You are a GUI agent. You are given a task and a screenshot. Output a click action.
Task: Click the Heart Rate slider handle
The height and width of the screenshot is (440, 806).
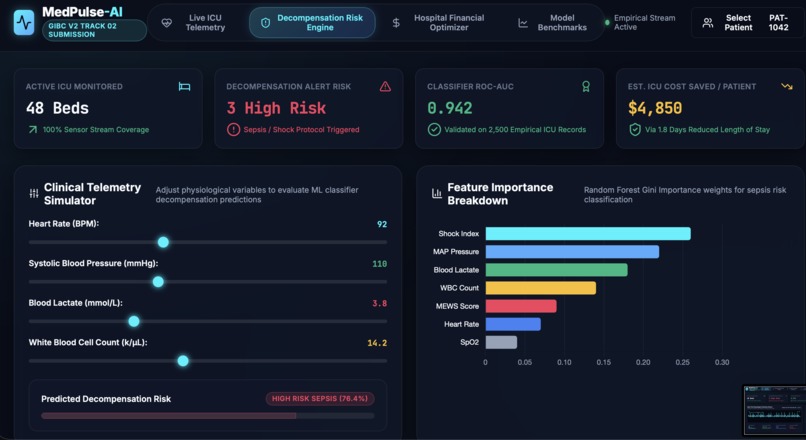coord(163,242)
